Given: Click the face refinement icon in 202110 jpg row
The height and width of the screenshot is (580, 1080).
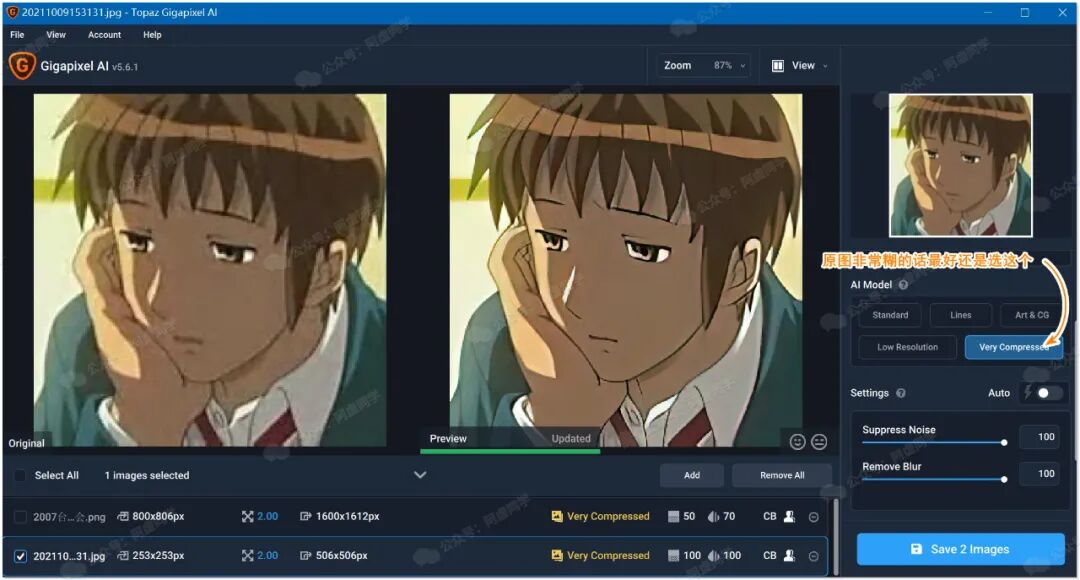Looking at the screenshot, I should pyautogui.click(x=790, y=555).
